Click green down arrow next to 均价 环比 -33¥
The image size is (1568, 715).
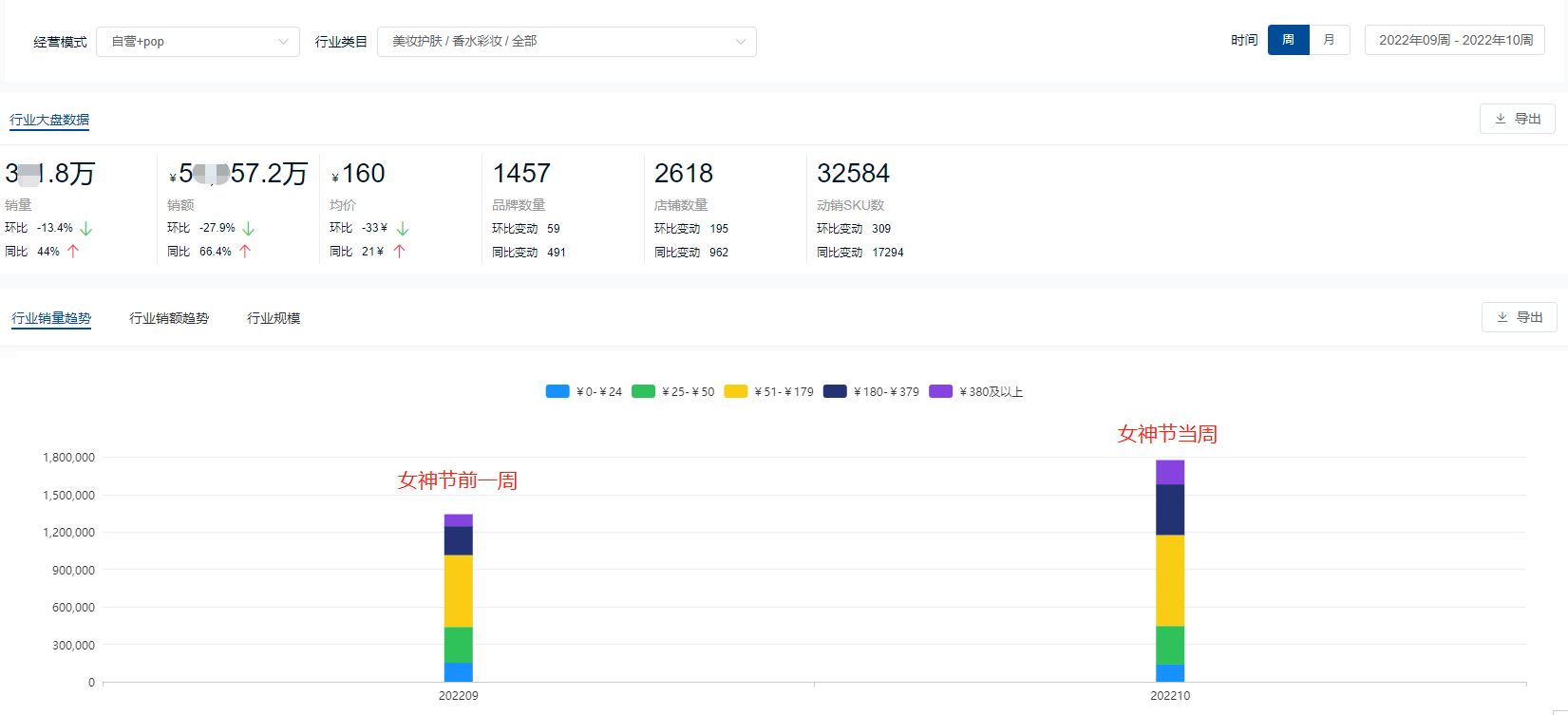[403, 229]
